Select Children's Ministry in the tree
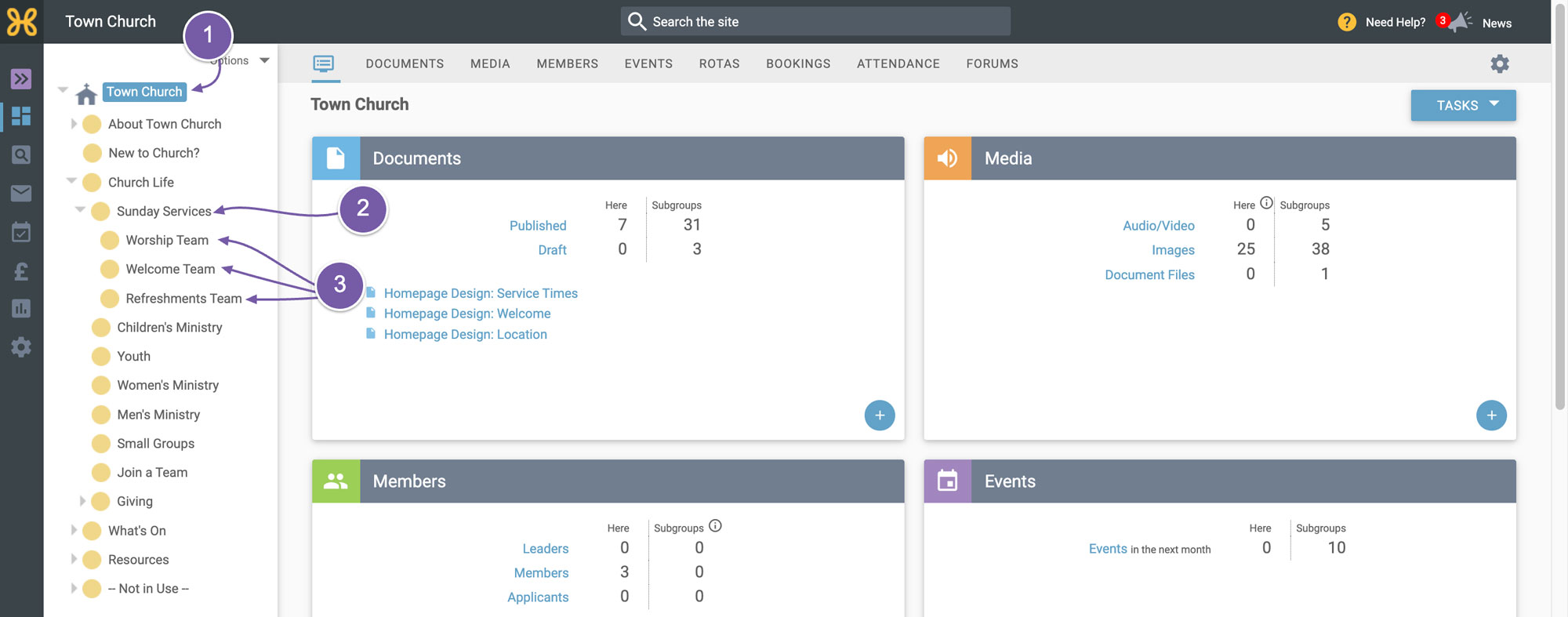Screen dimensions: 1568x617 169,328
